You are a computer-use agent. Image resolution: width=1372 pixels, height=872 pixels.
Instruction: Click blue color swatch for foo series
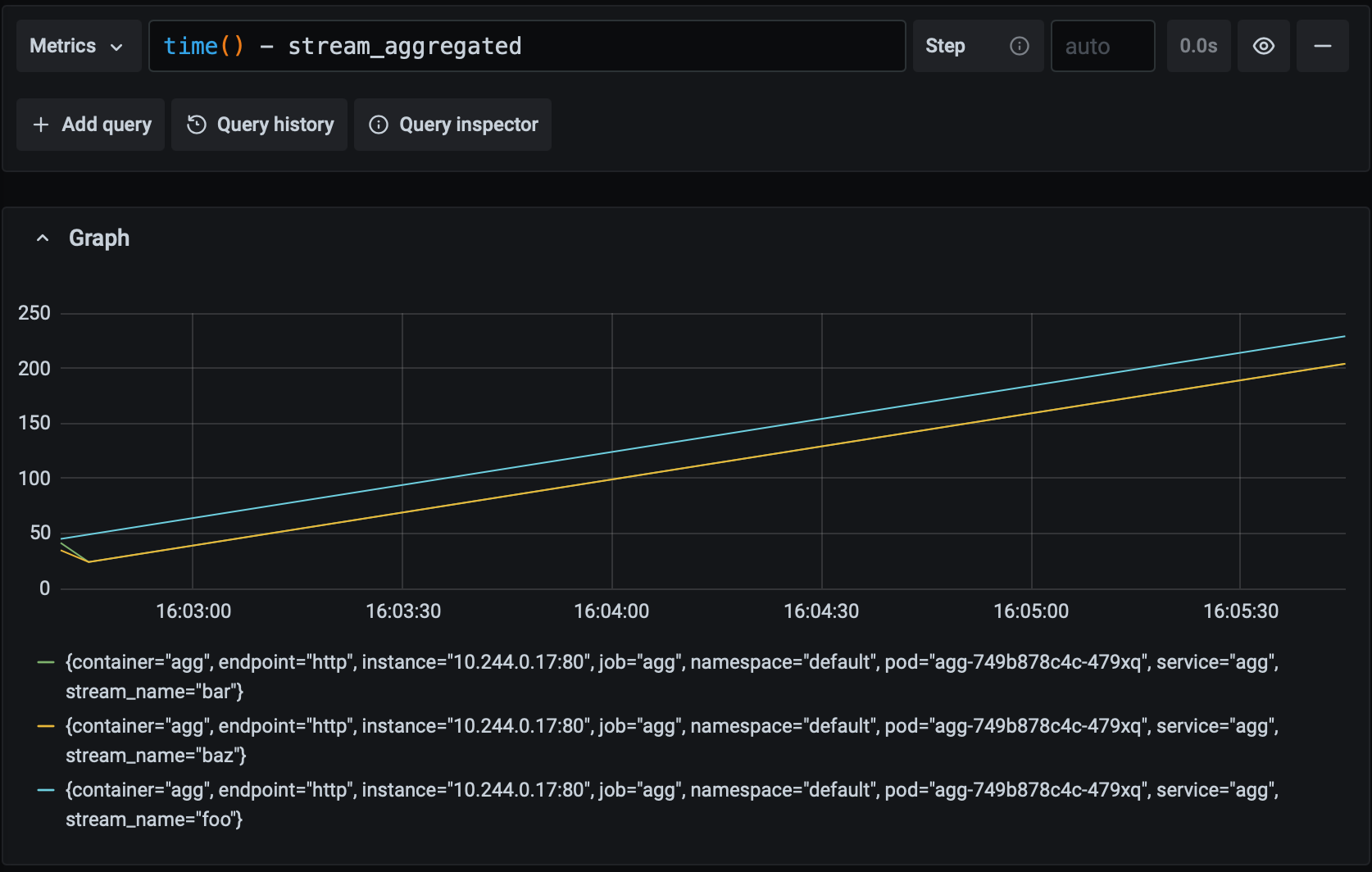(46, 790)
